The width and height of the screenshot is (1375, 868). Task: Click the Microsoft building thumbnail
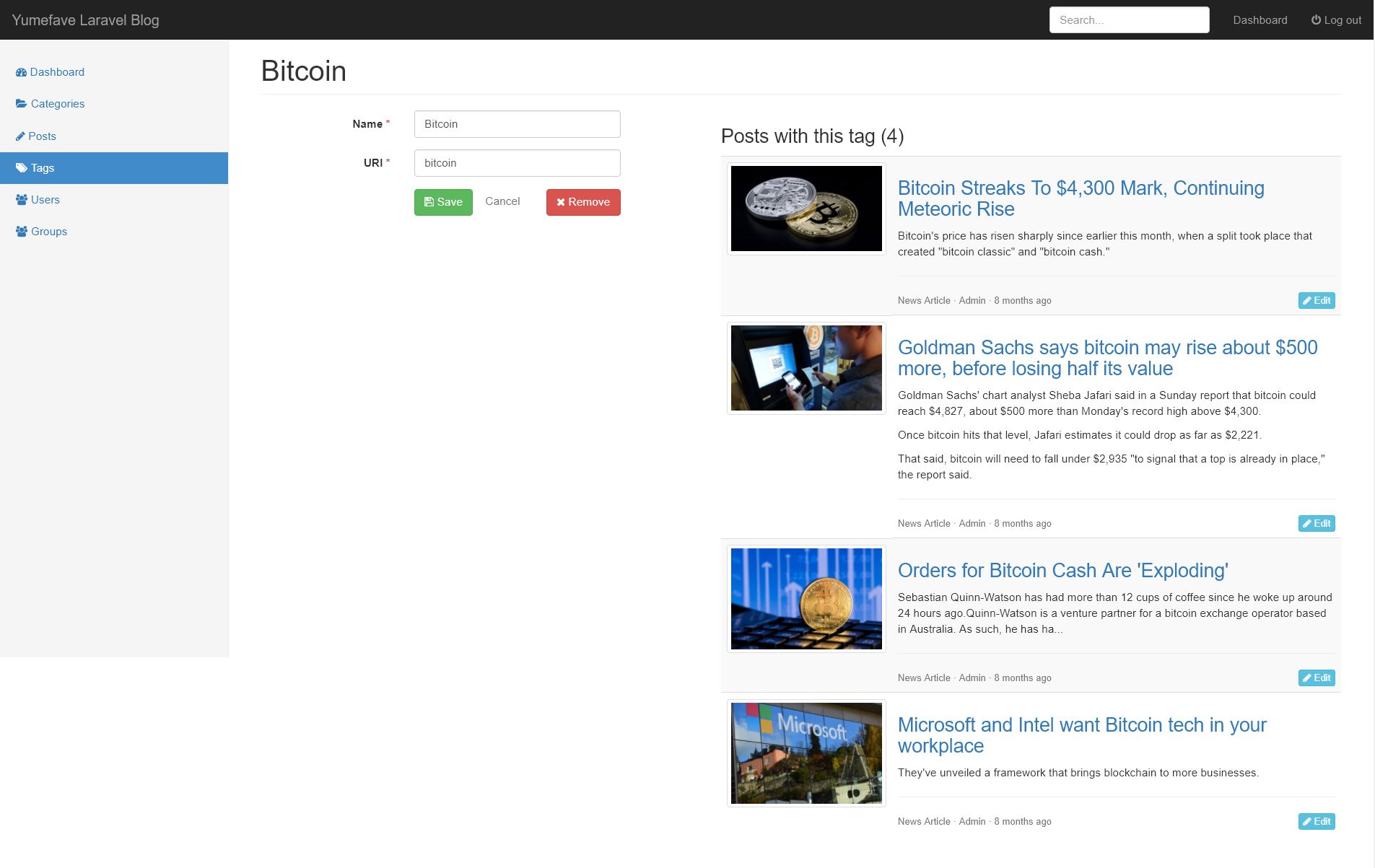click(x=806, y=753)
